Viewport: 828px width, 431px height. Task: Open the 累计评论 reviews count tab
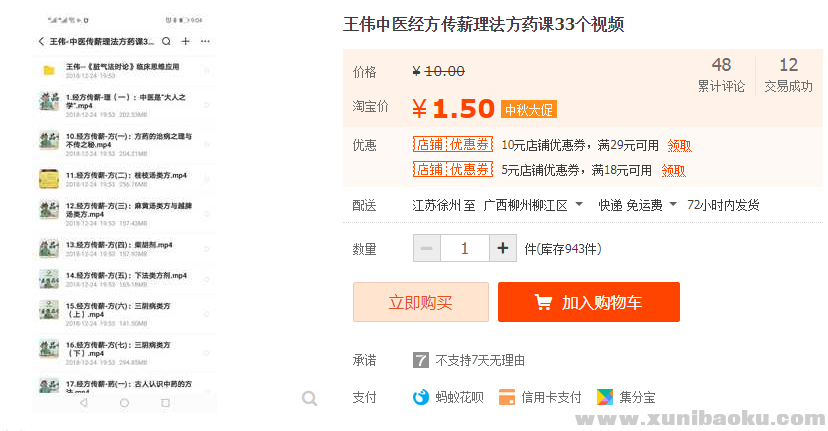tap(721, 75)
